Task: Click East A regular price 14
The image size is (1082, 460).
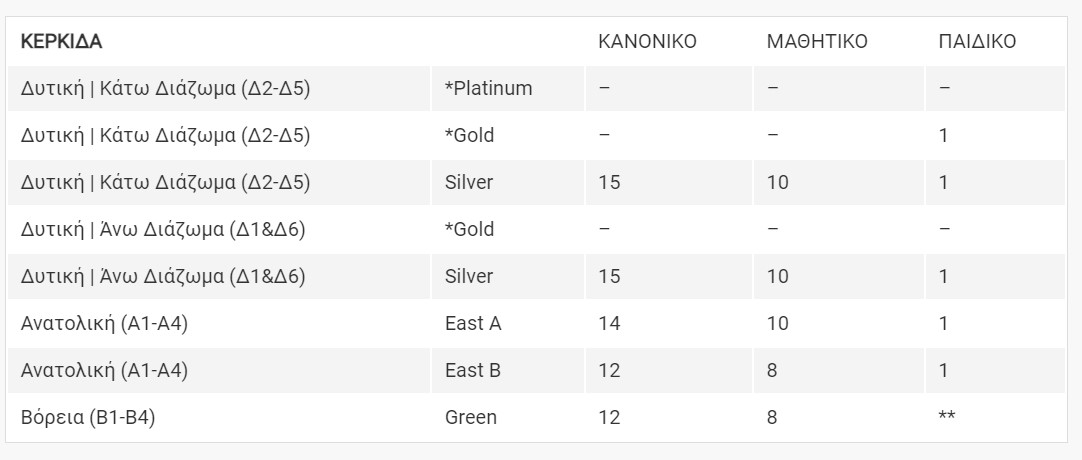Action: point(609,323)
